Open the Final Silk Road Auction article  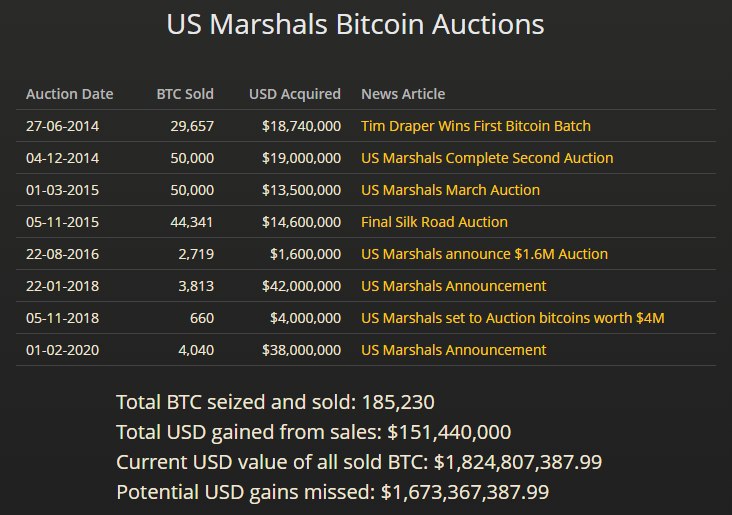click(x=434, y=222)
